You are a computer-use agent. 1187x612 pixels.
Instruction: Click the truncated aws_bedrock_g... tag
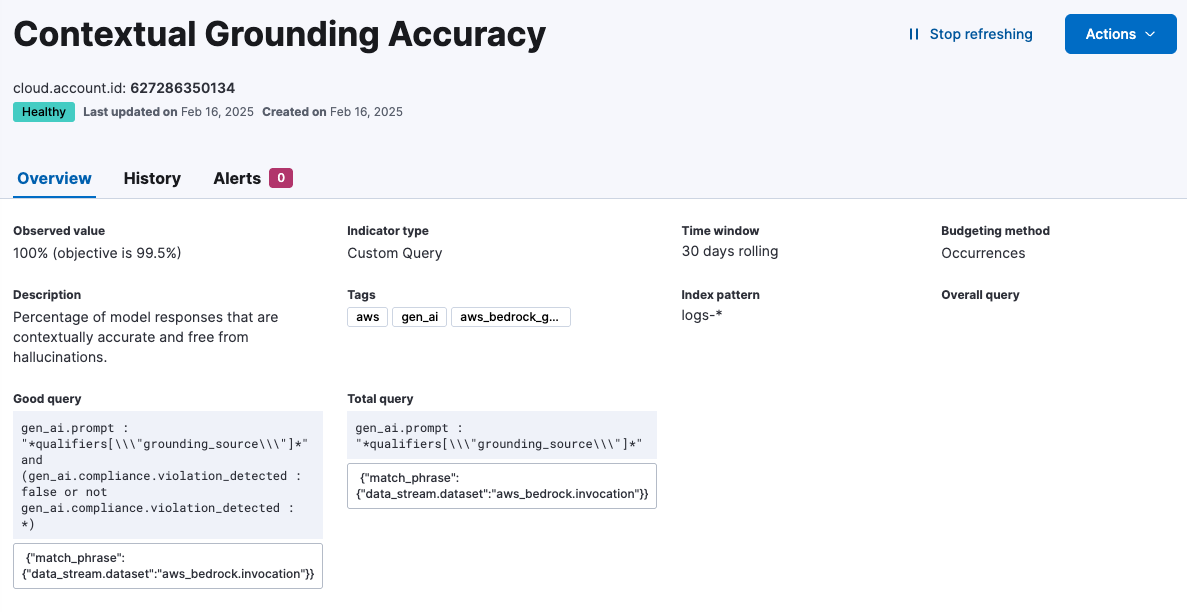coord(510,317)
